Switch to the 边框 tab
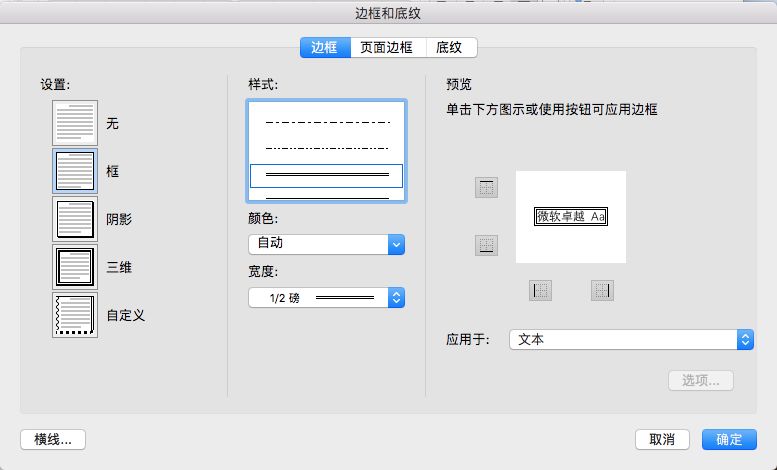 click(x=325, y=48)
